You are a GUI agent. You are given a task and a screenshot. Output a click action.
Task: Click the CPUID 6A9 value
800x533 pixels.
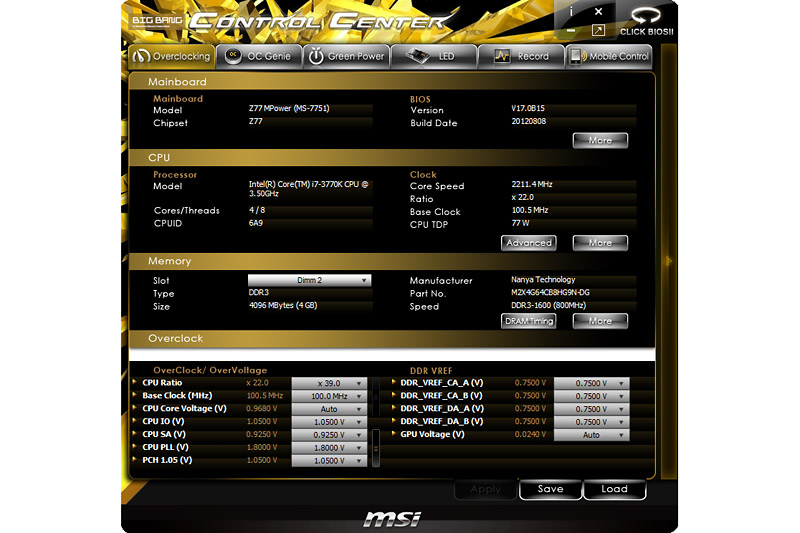256,223
